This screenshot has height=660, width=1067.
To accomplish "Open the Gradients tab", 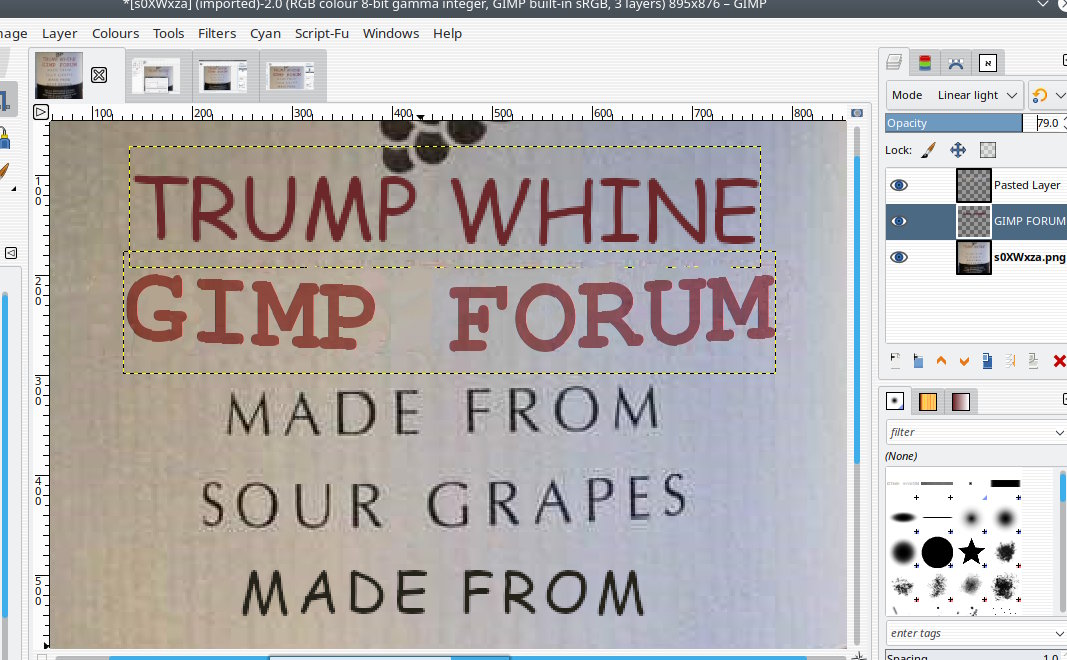I will click(x=960, y=401).
